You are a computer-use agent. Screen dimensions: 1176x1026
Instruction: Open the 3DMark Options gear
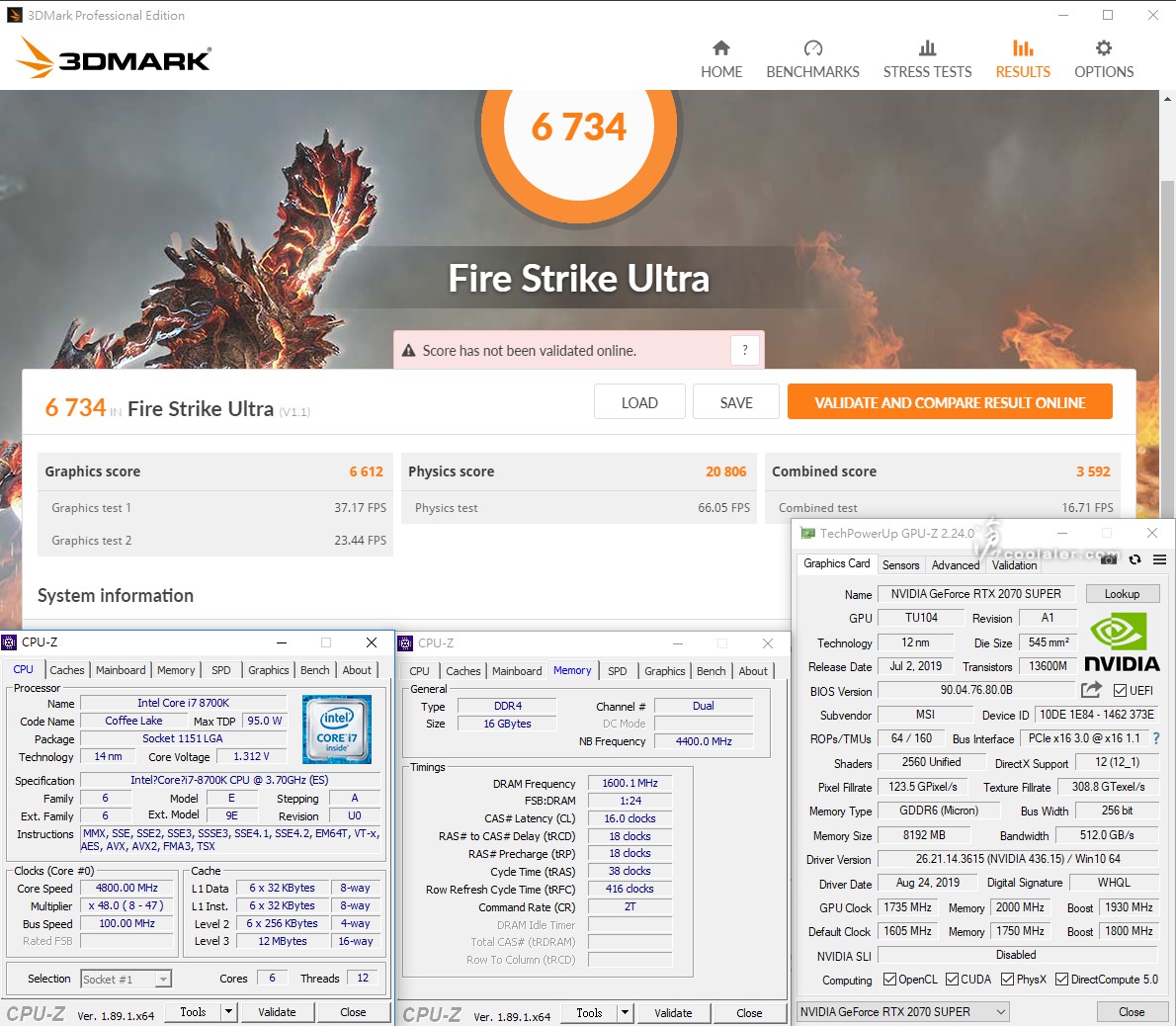click(1104, 59)
